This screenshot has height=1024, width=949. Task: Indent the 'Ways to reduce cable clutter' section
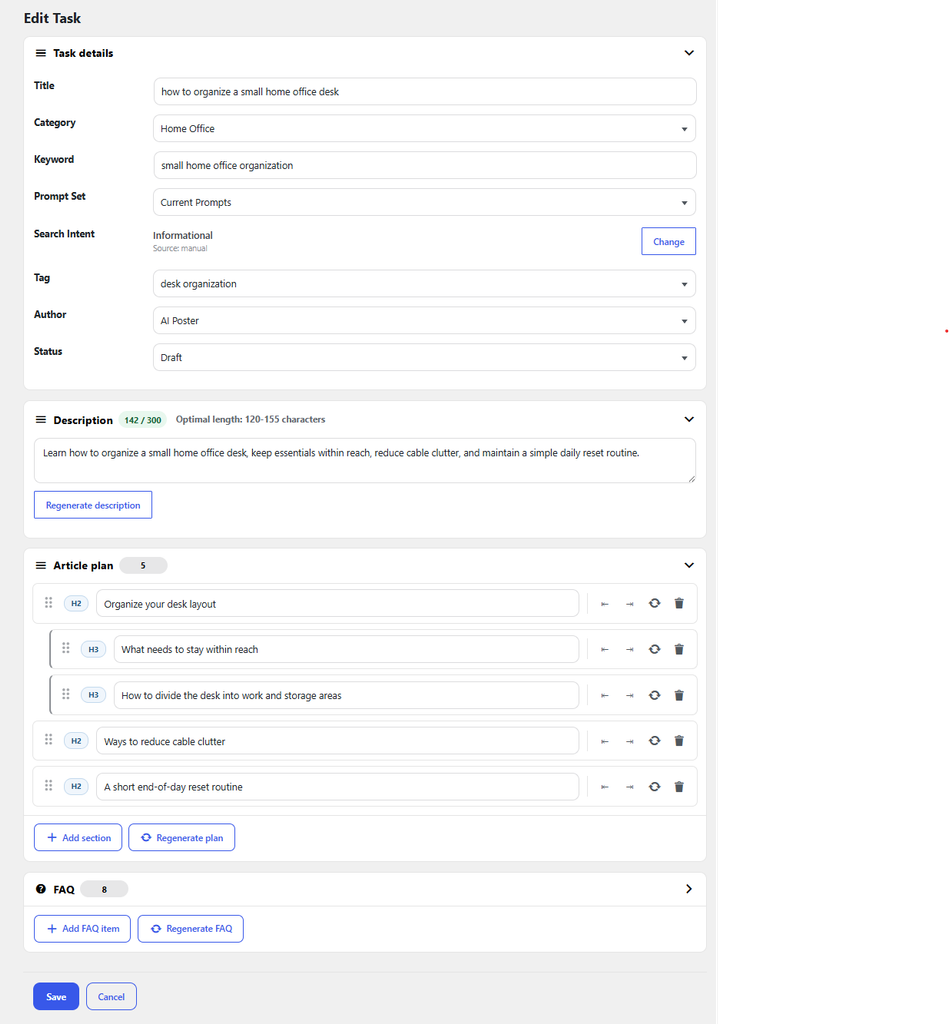pyautogui.click(x=629, y=741)
